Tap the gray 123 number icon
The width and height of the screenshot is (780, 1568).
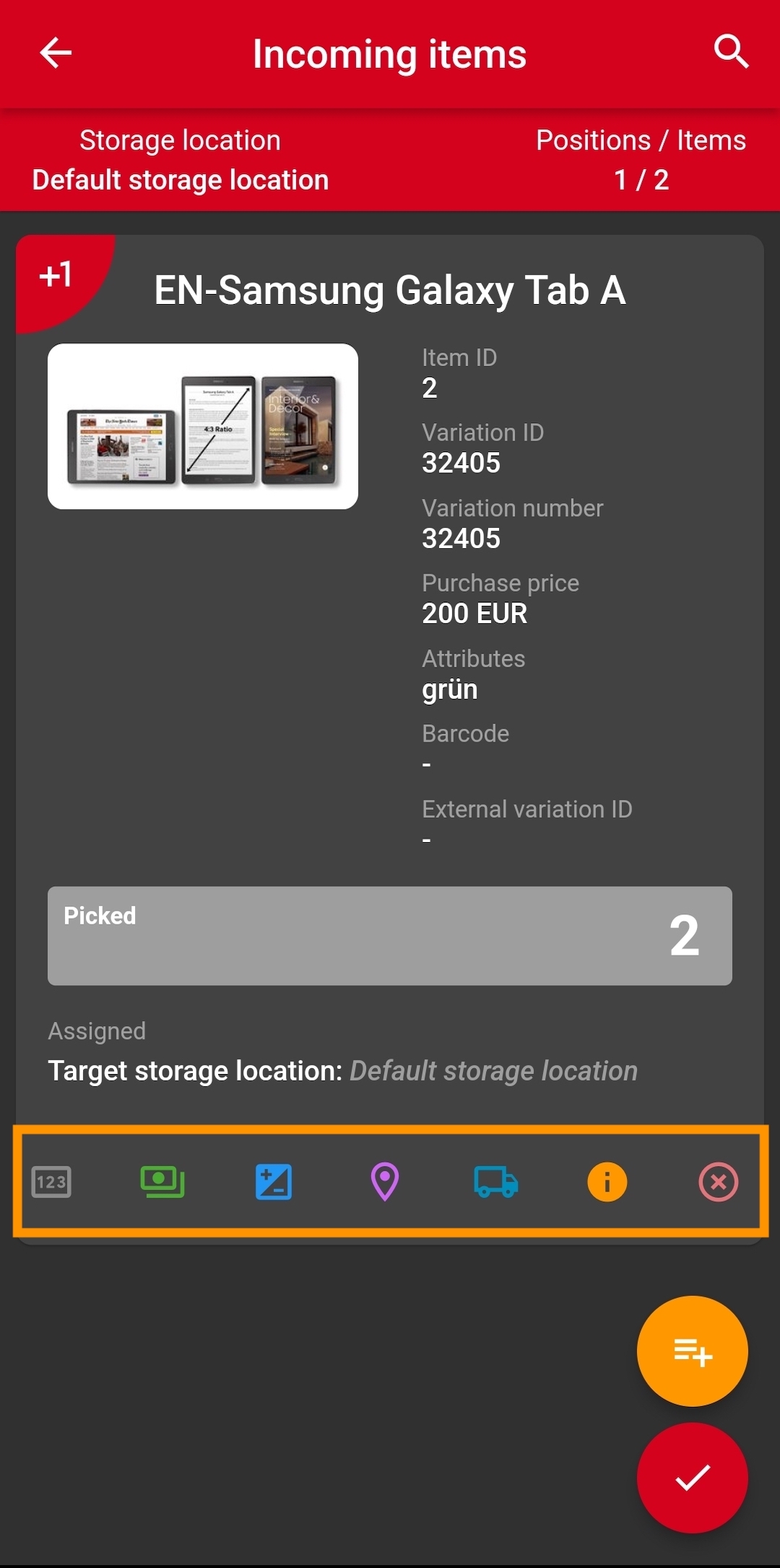pos(51,1182)
